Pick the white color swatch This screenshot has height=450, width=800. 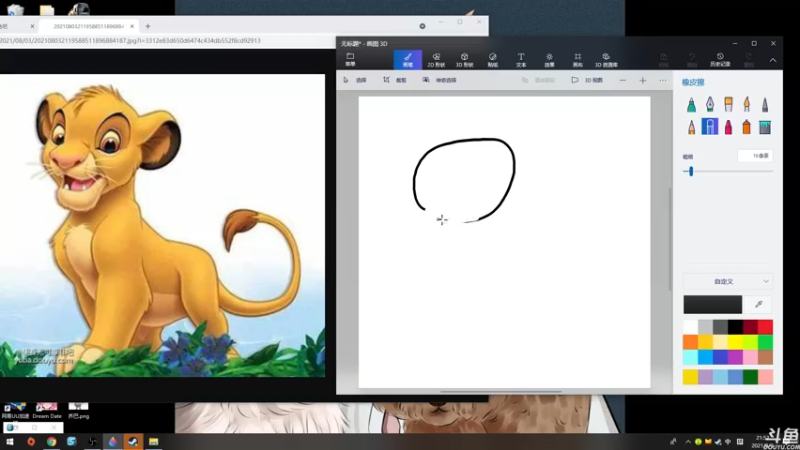[x=690, y=327]
